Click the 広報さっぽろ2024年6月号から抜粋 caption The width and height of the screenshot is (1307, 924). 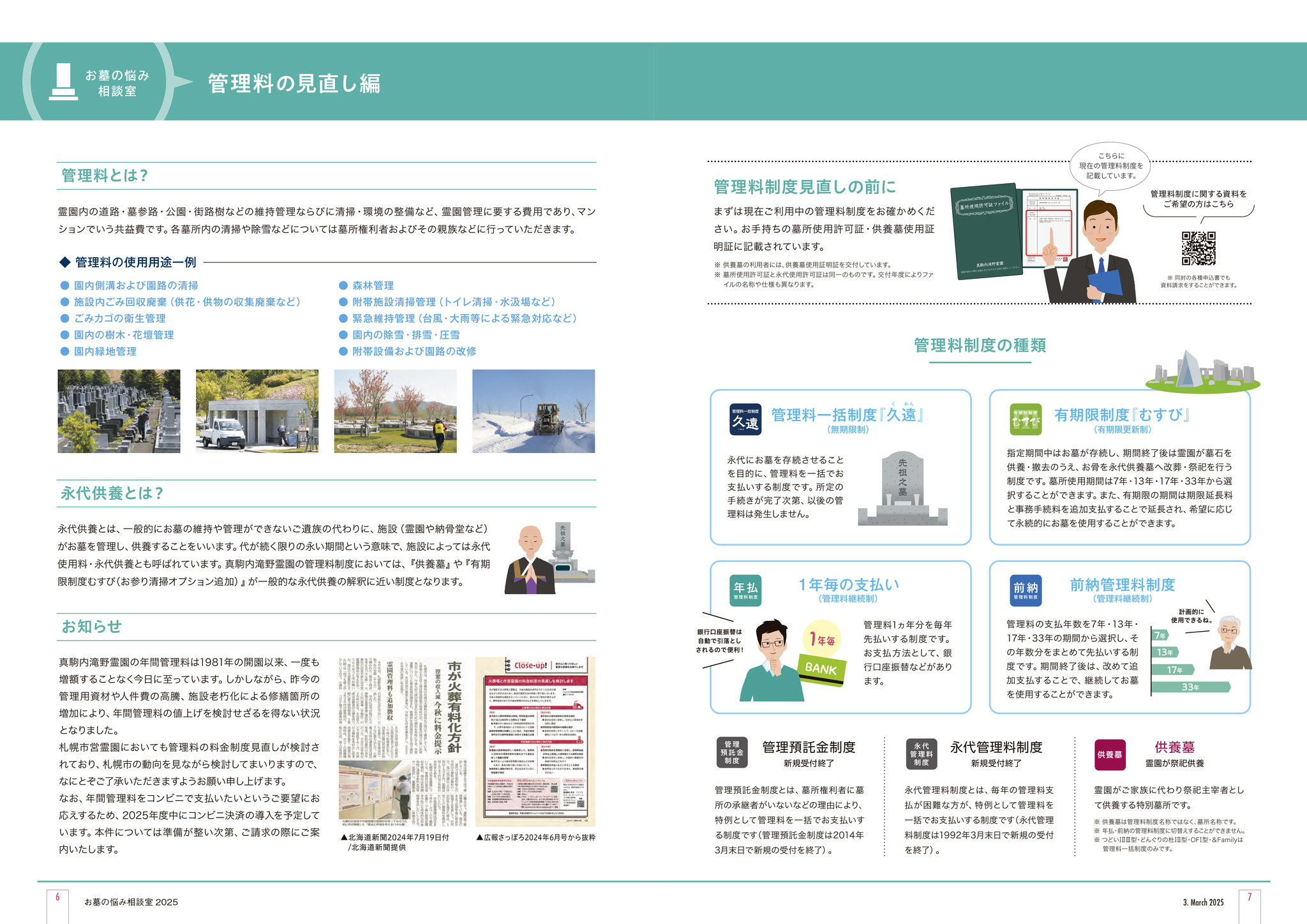[535, 837]
